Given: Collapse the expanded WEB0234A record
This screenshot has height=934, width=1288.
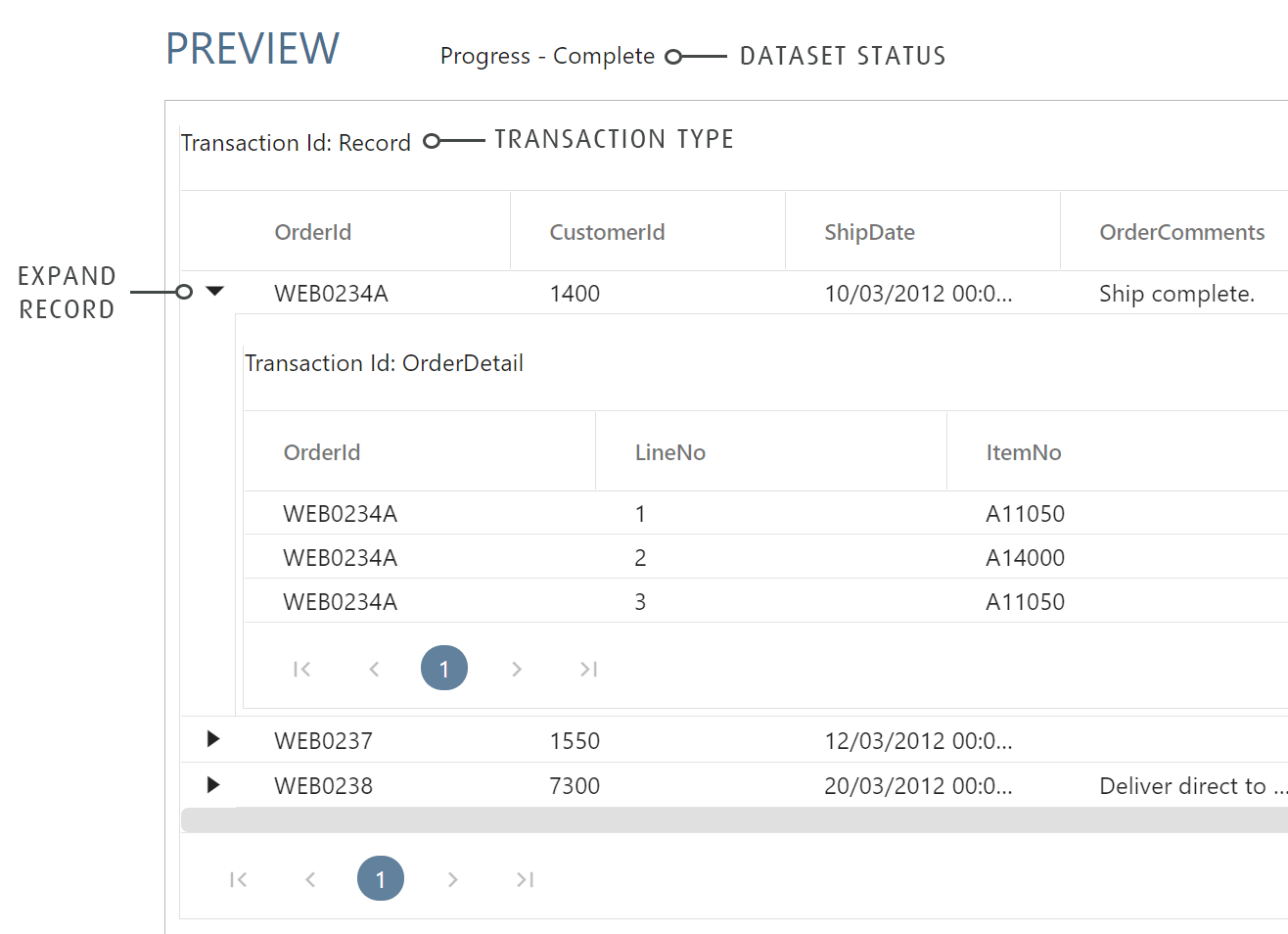Looking at the screenshot, I should 215,292.
